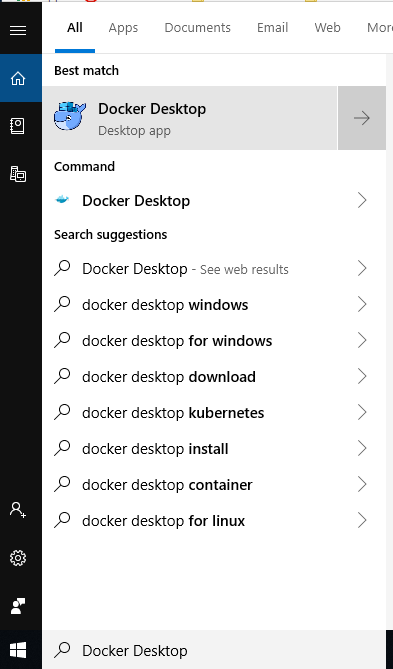Viewport: 393px width, 669px height.
Task: Open the Settings gear icon
Action: 18,558
